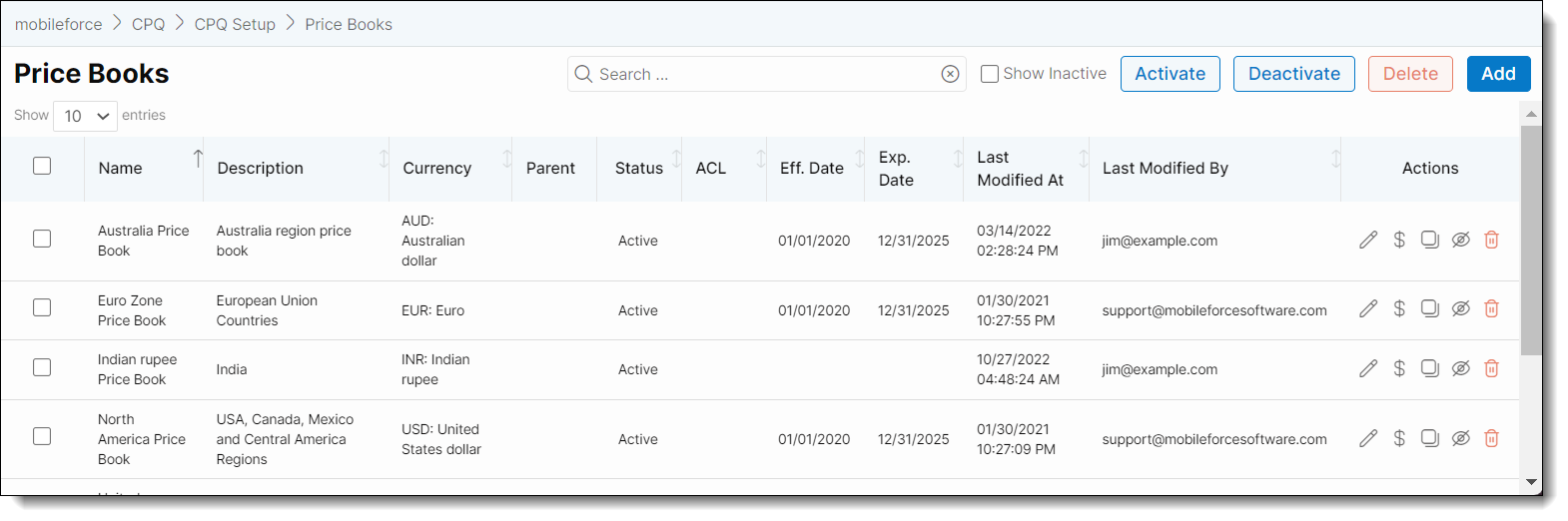Click the search magnifier icon

pyautogui.click(x=583, y=74)
